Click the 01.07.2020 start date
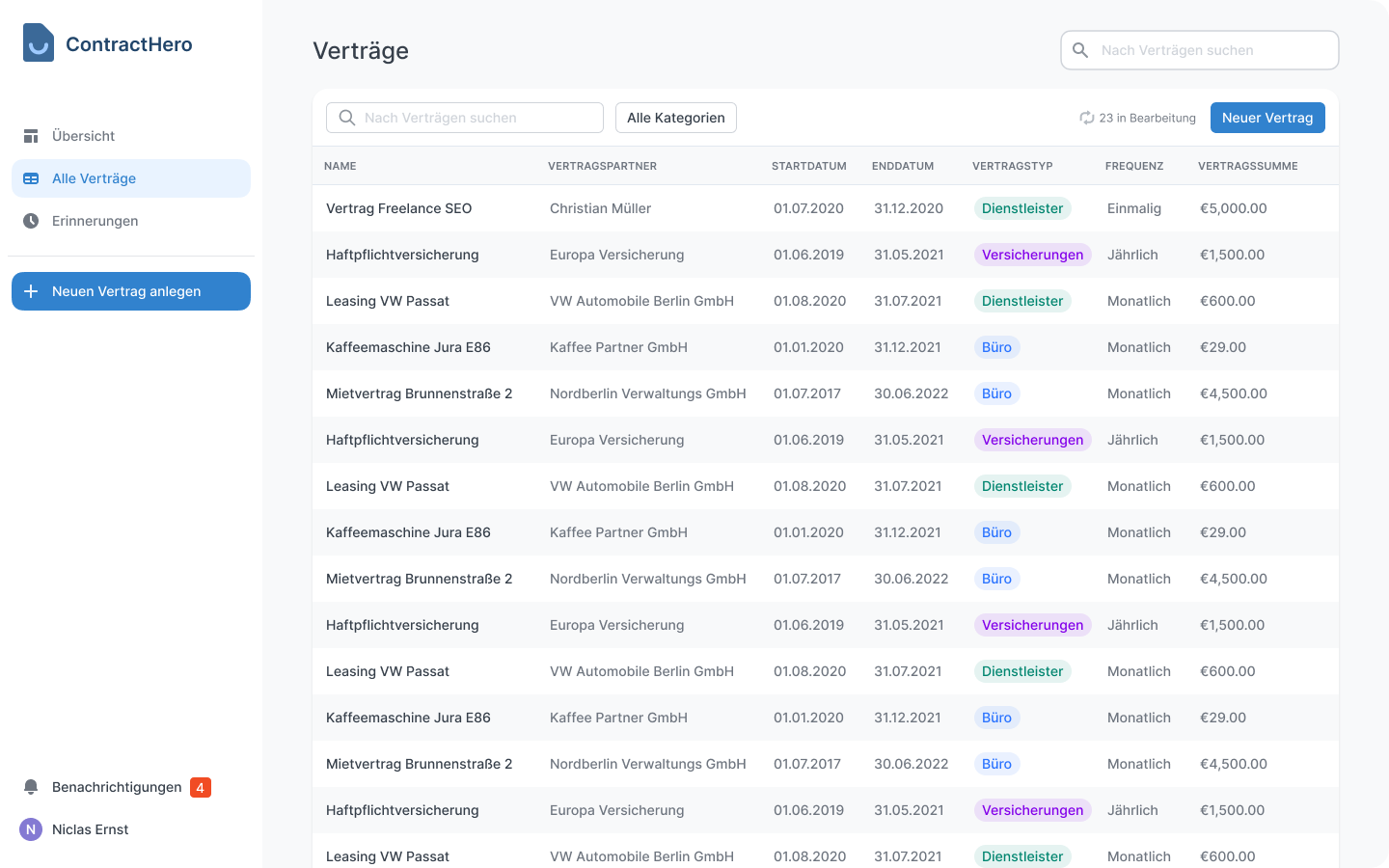The height and width of the screenshot is (868, 1389). click(808, 208)
